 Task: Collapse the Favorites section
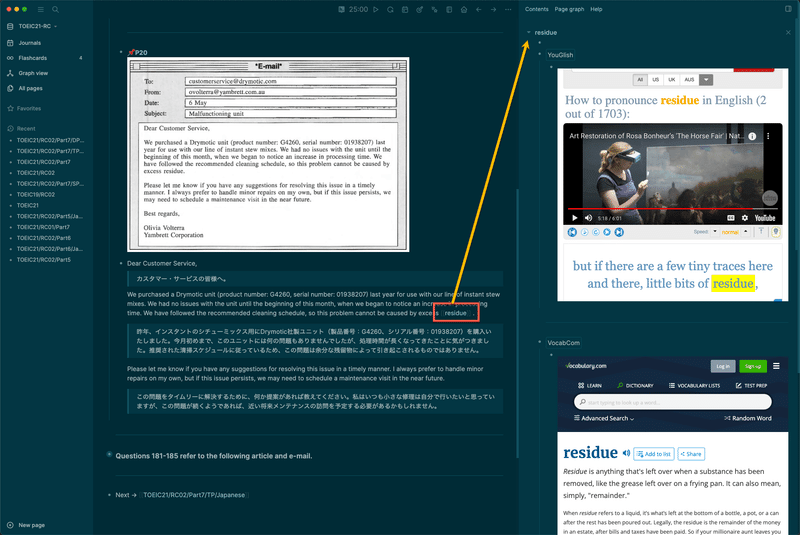[29, 108]
